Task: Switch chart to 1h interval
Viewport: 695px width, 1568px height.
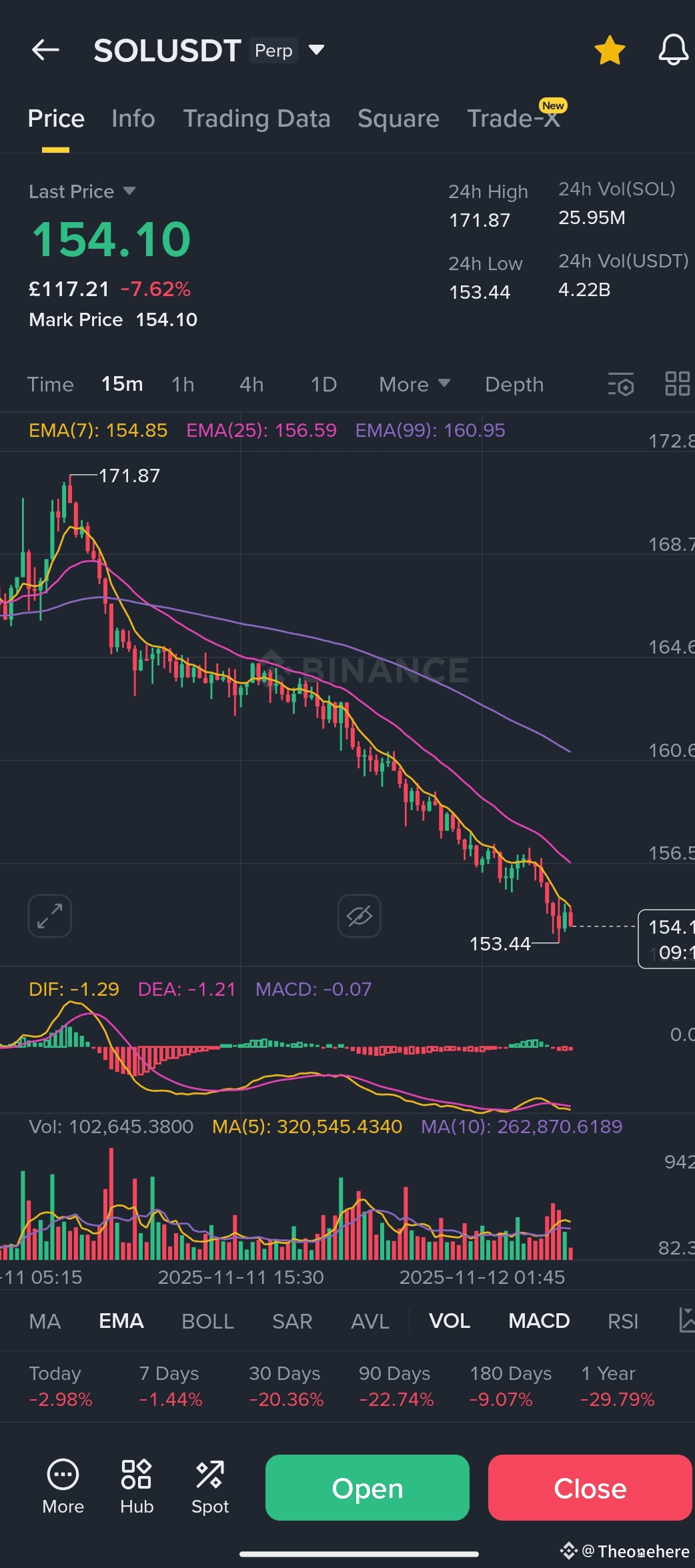Action: click(x=183, y=385)
